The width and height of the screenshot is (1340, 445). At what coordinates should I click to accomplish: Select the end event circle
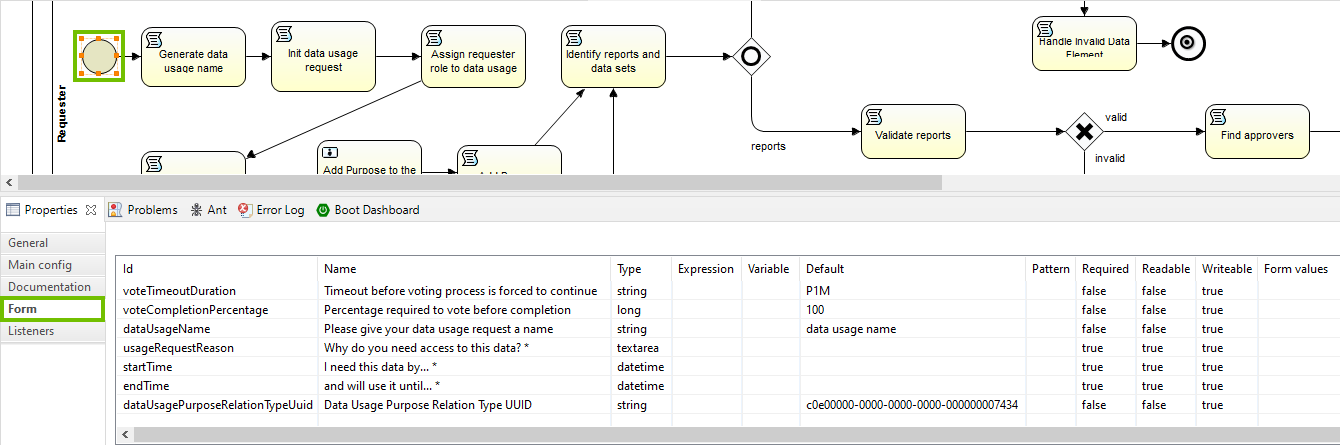pyautogui.click(x=1187, y=42)
